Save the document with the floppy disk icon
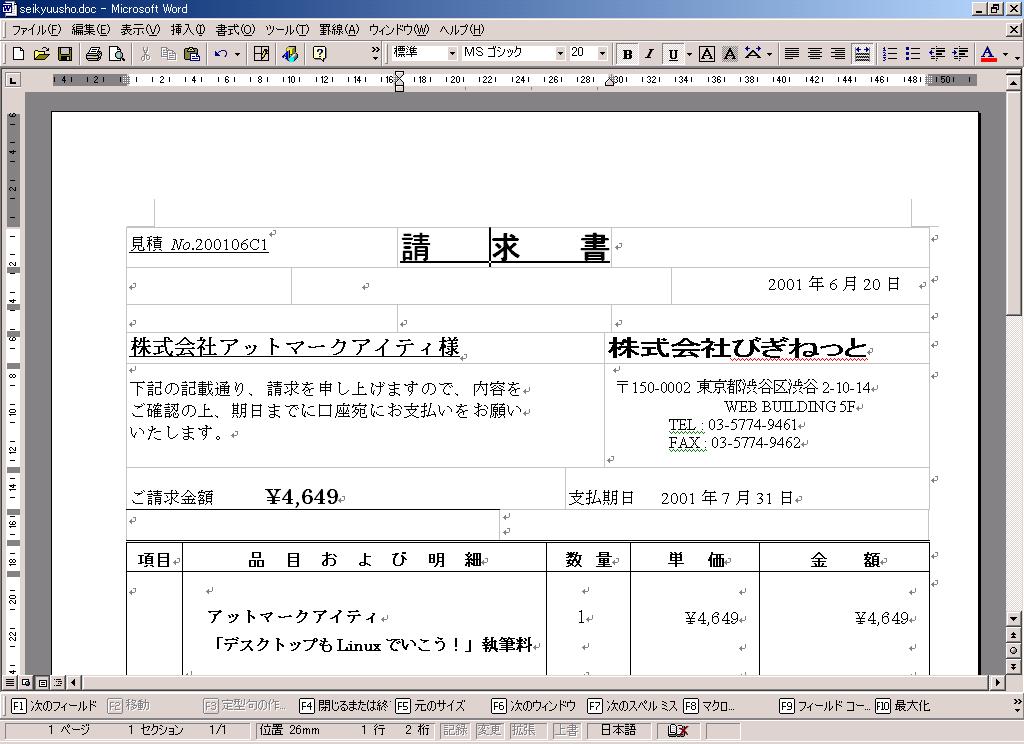Viewport: 1024px width, 744px height. [65, 54]
